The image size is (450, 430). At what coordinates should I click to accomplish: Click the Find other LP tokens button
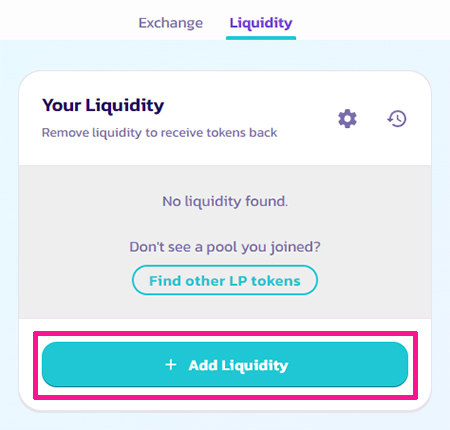225,280
